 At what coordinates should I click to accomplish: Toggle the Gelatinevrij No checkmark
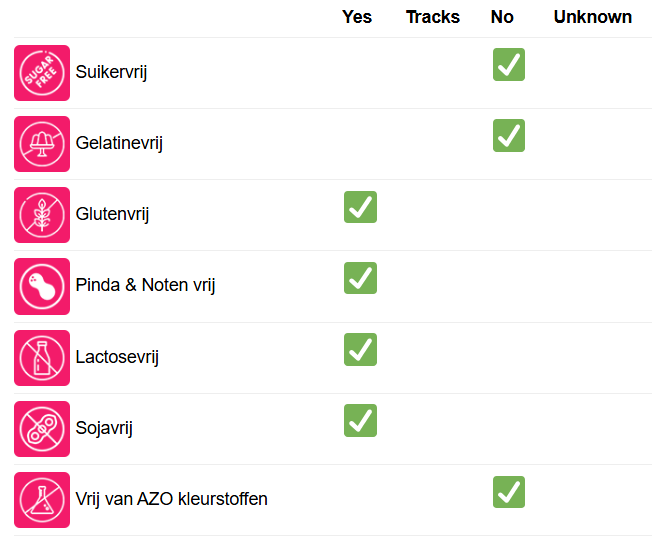tap(508, 136)
